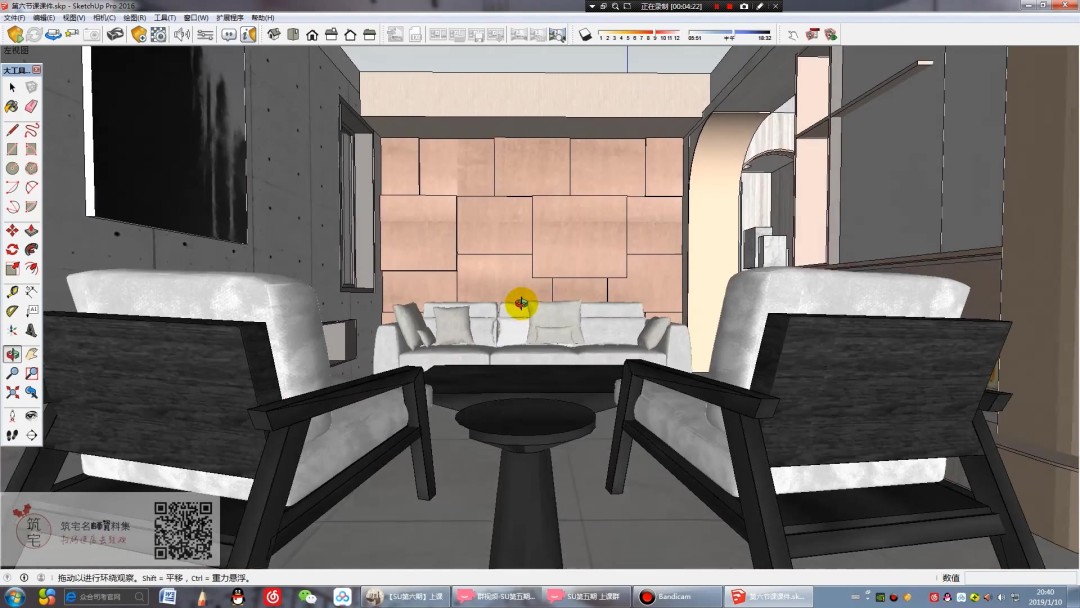Open the 帮助(H) menu
This screenshot has width=1080, height=608.
[262, 18]
